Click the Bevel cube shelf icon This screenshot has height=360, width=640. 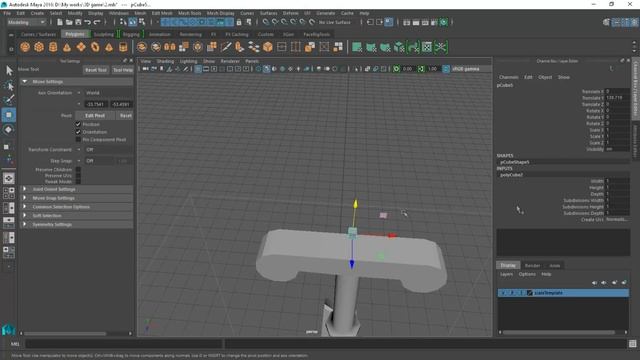[268, 47]
